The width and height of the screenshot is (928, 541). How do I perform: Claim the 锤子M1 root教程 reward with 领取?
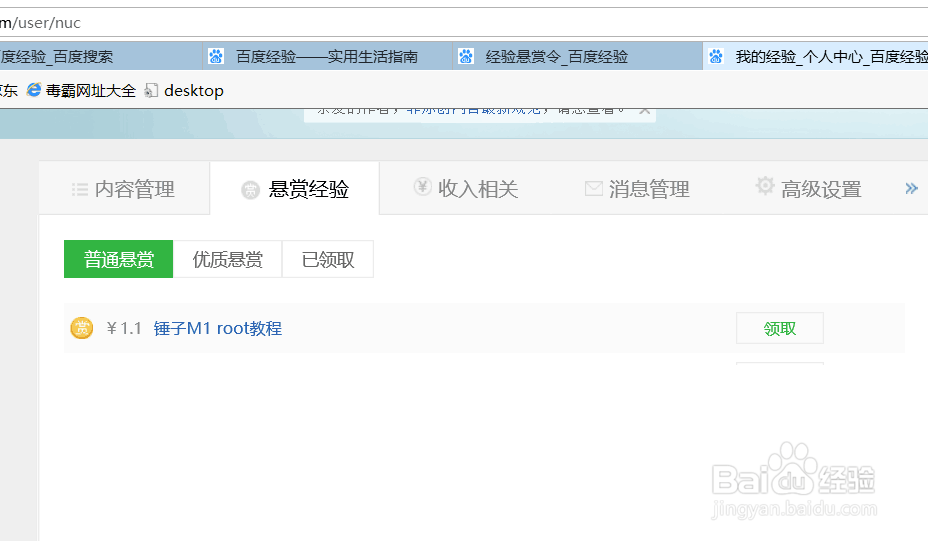pos(779,328)
